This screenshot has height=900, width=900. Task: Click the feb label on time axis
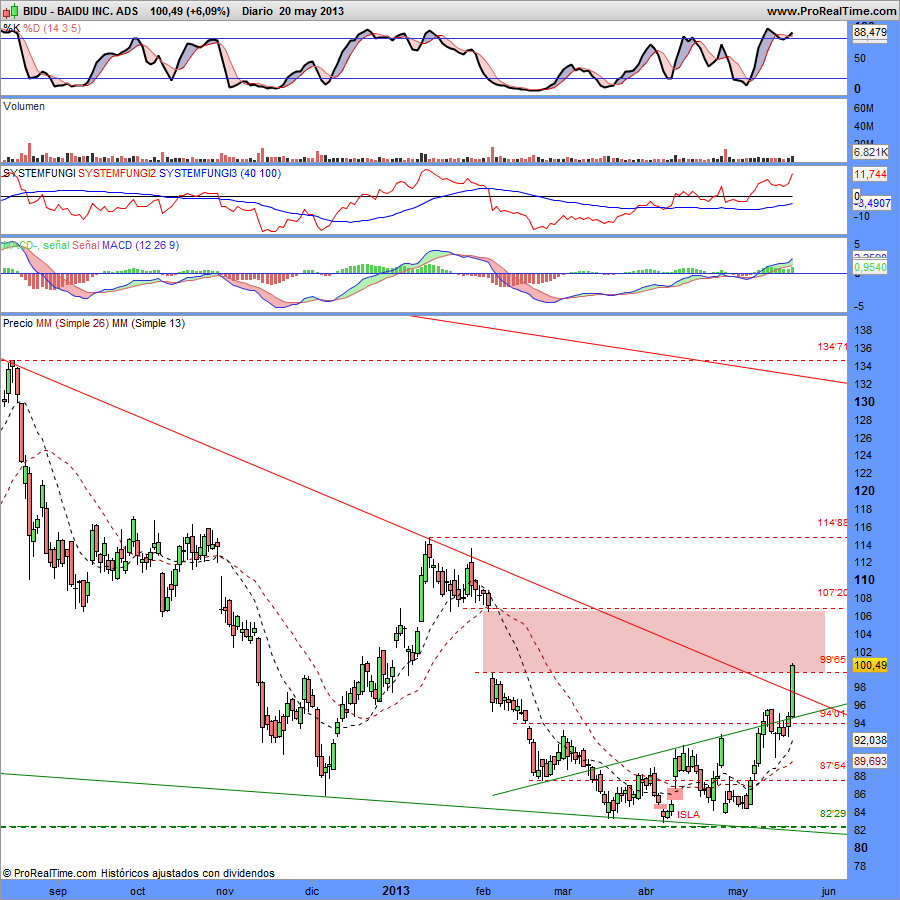483,891
